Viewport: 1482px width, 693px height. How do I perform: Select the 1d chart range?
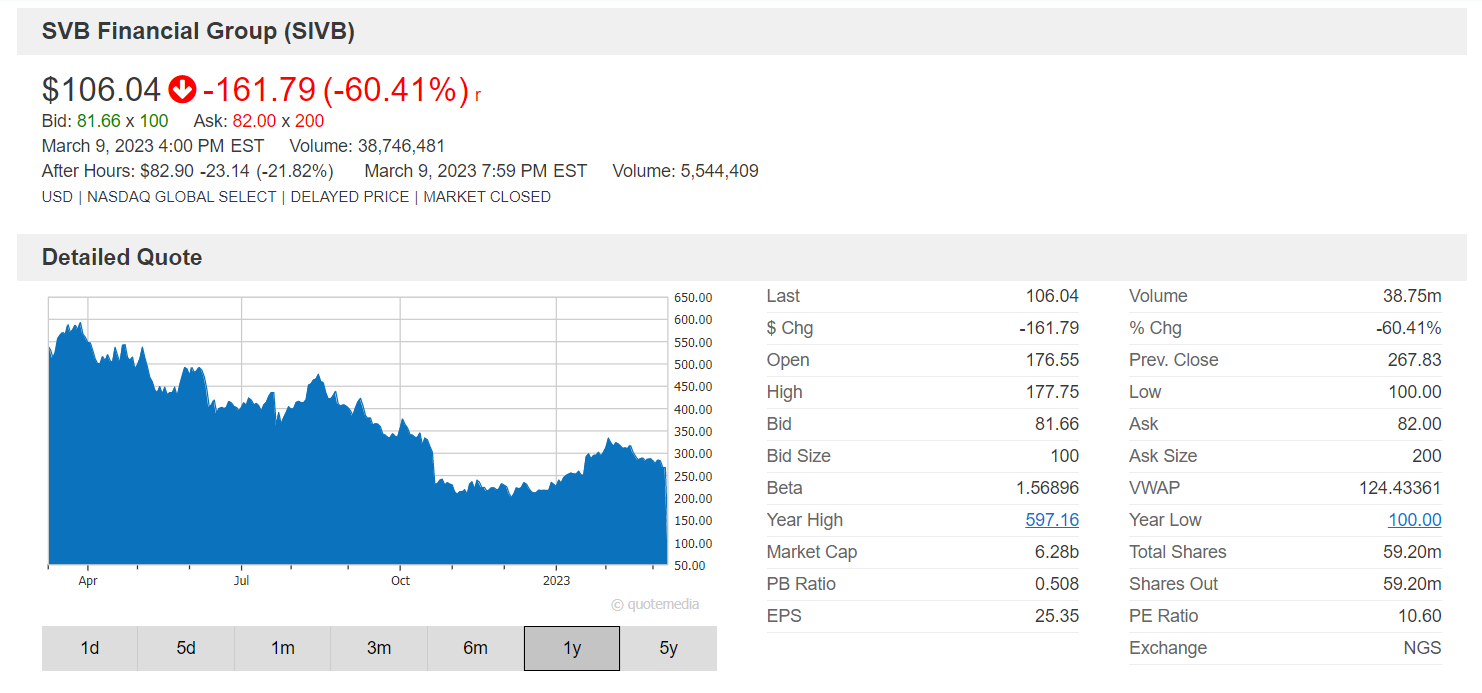pos(90,648)
